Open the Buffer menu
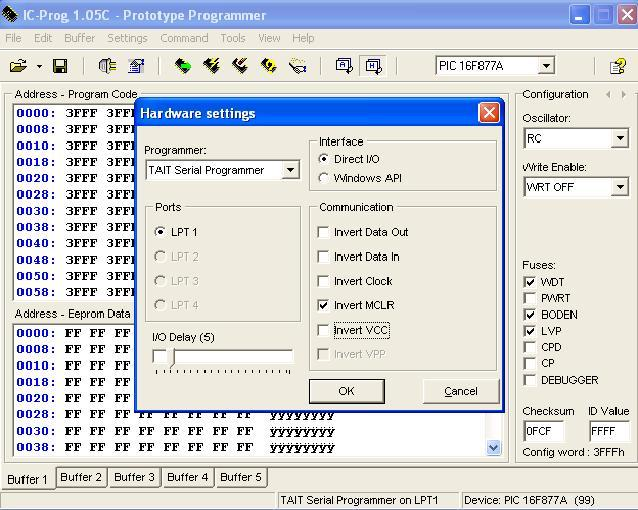Viewport: 638px width, 510px height. [79, 38]
